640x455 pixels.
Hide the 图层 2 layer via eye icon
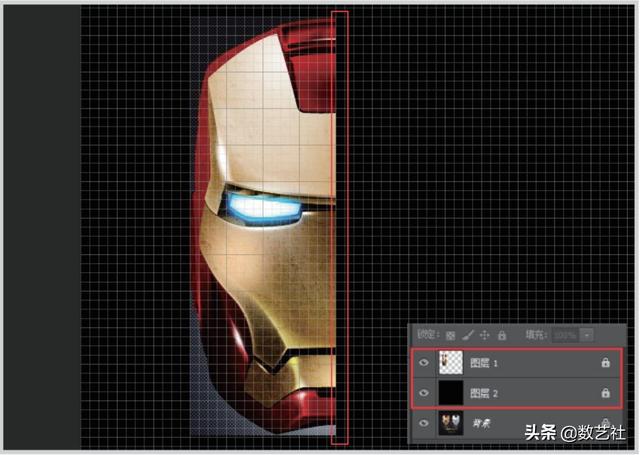tap(424, 393)
